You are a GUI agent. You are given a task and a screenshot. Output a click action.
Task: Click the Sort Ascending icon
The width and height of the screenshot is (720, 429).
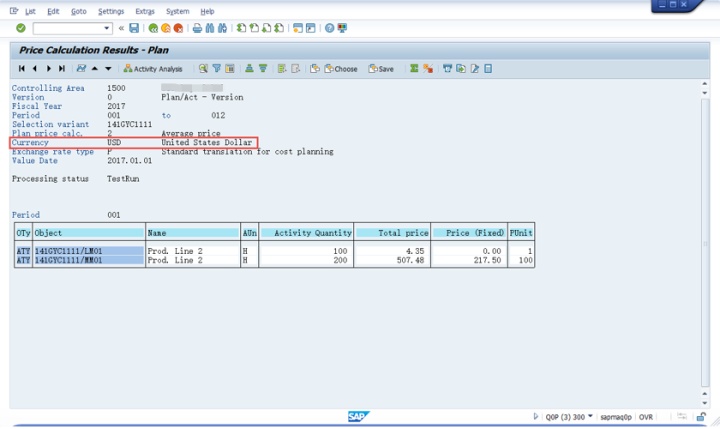tap(249, 68)
